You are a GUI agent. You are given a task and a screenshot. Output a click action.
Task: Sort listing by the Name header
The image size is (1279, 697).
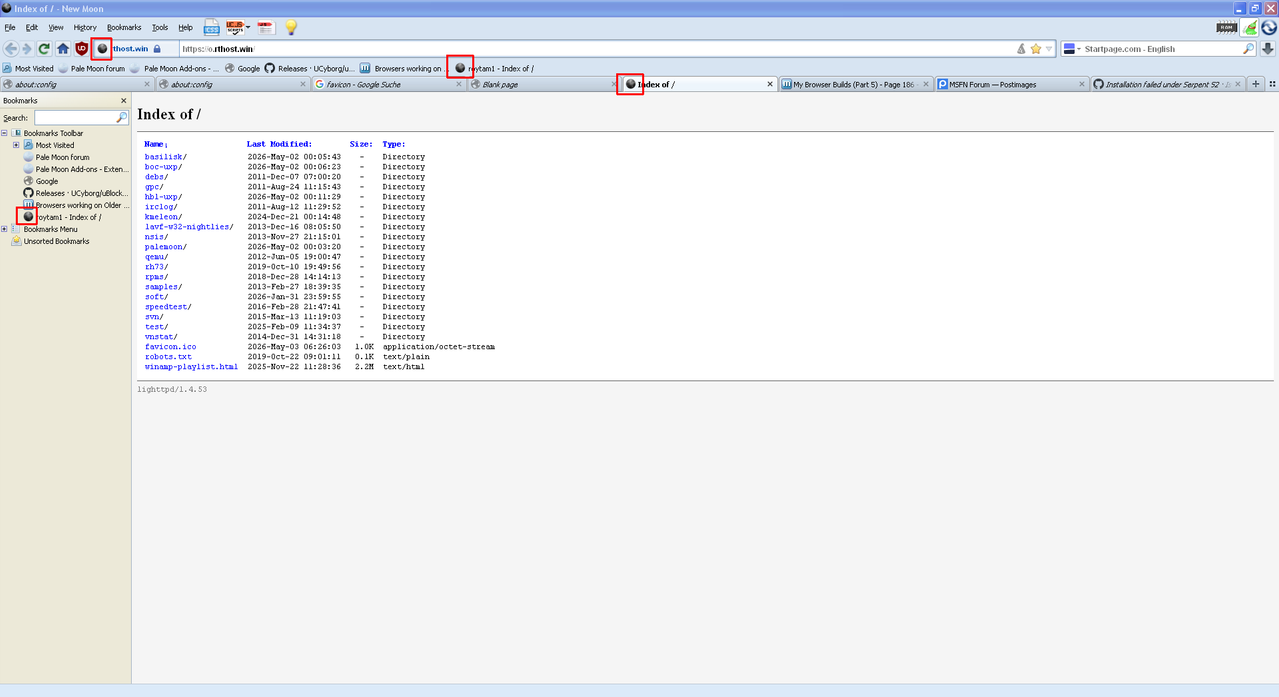(155, 144)
